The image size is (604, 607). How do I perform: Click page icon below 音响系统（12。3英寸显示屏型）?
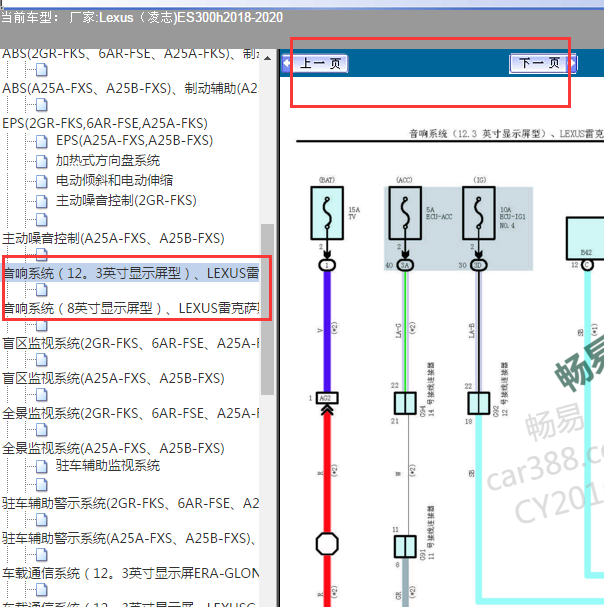click(x=41, y=290)
